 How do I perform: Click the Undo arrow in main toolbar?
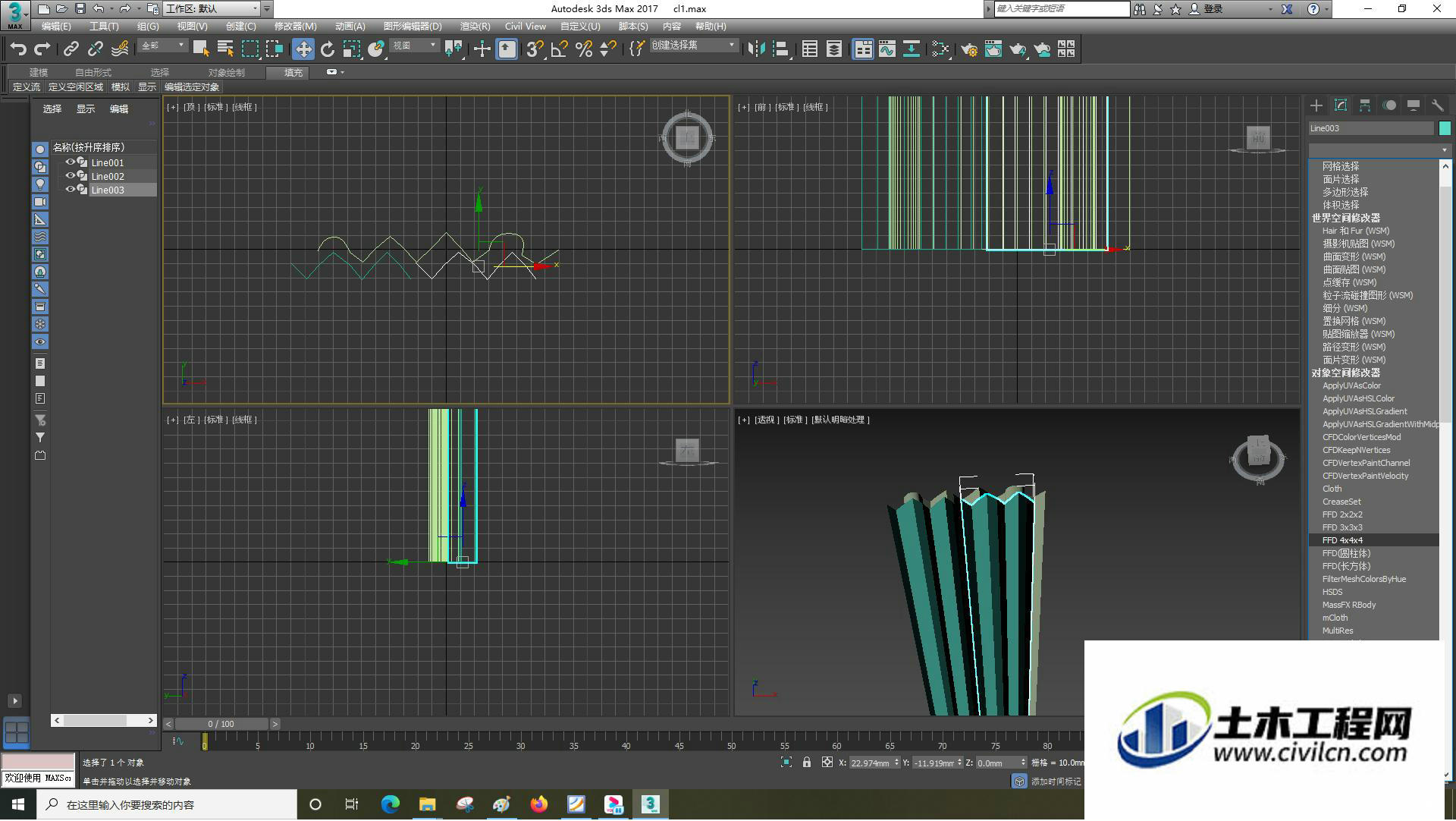(18, 49)
